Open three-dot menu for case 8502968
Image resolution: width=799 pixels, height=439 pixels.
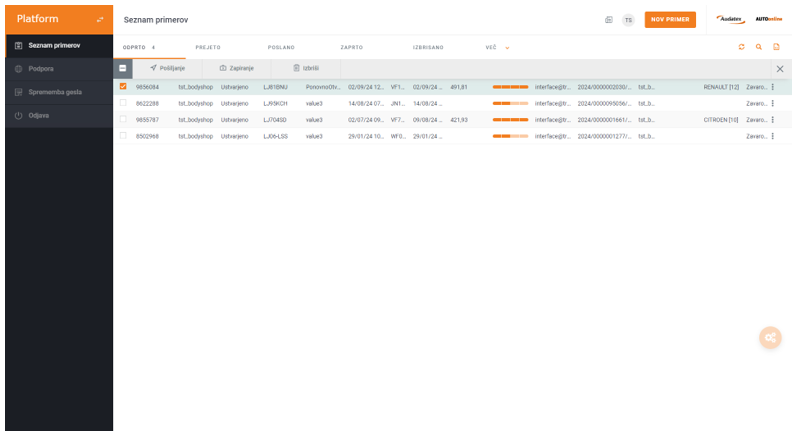[773, 135]
